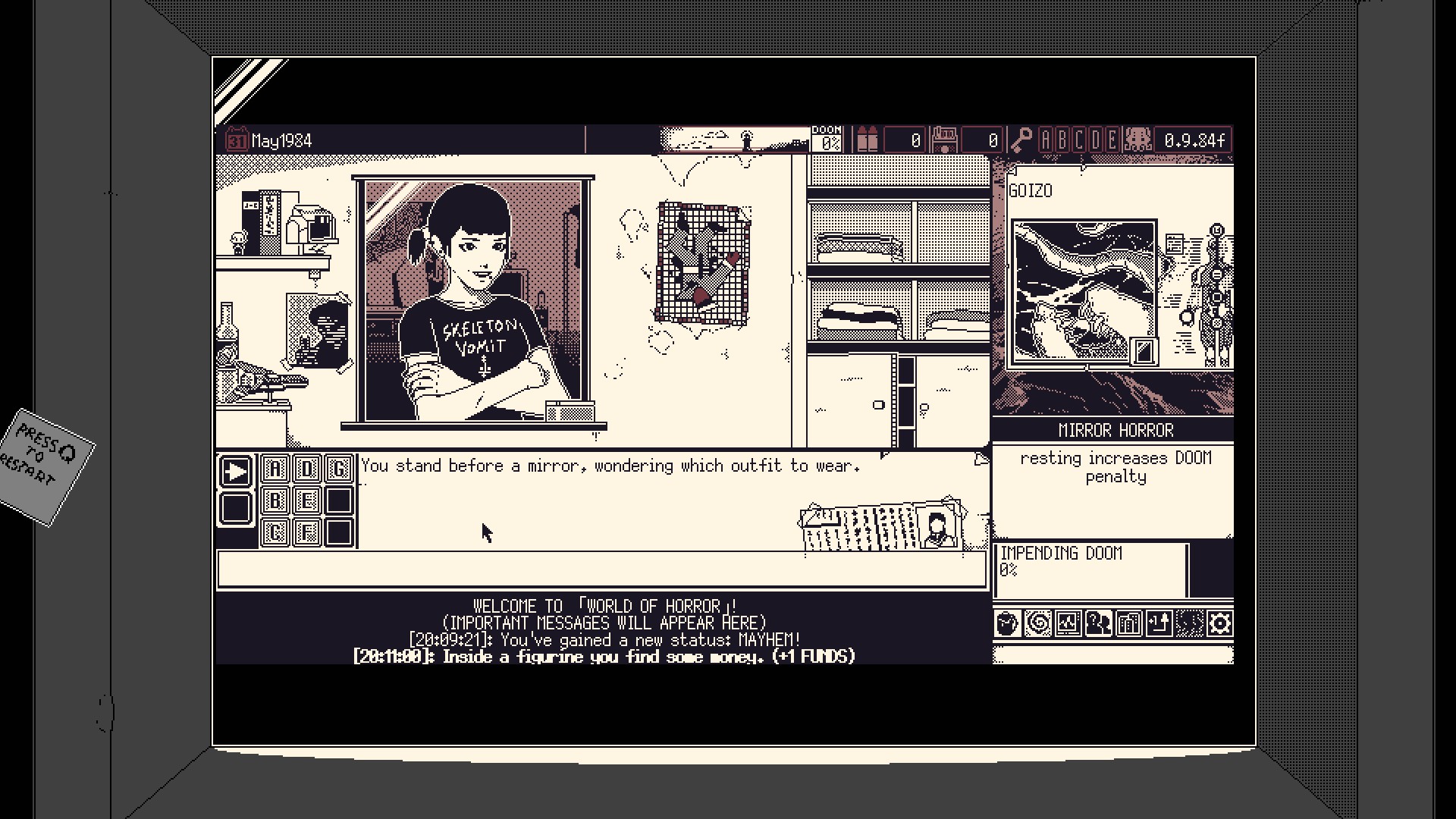Pick choice F in option grid

tap(307, 532)
